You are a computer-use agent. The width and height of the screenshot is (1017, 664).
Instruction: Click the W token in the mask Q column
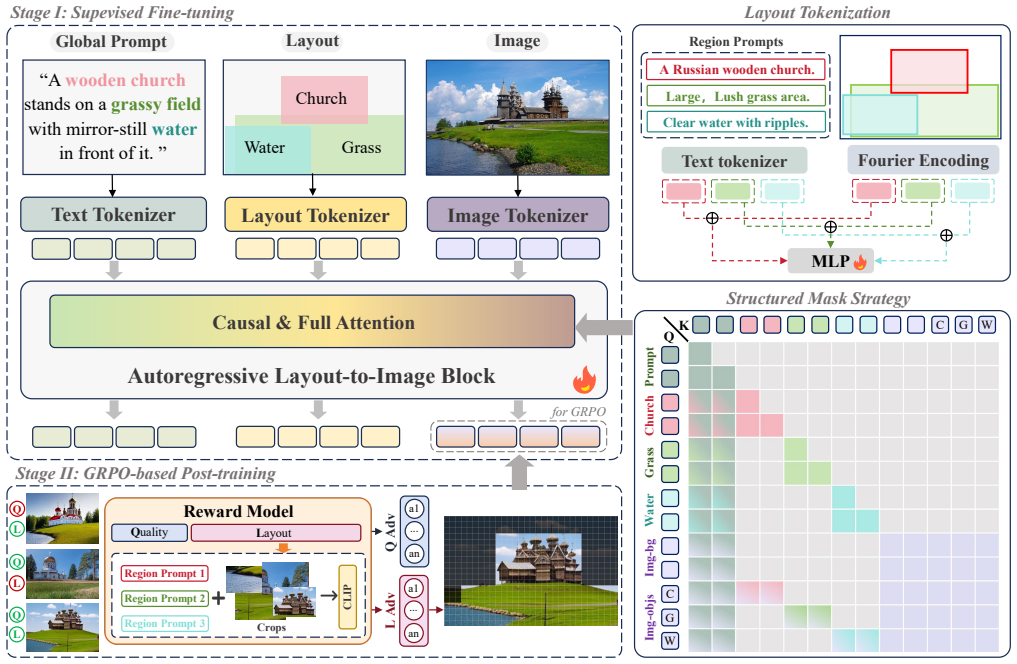pos(670,641)
